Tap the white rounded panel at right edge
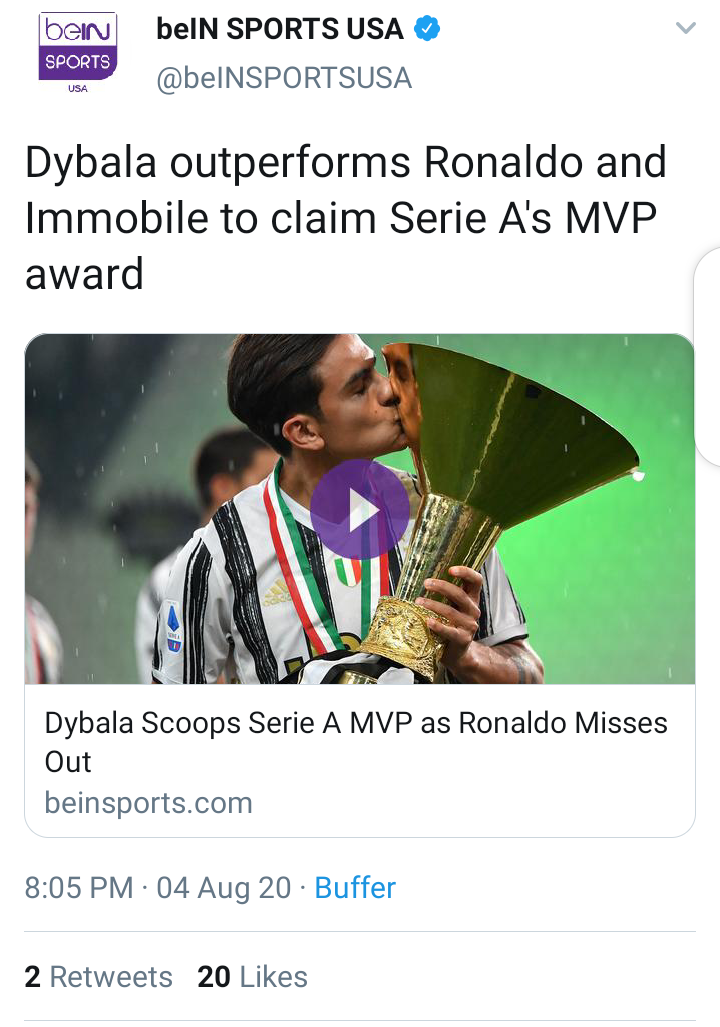The width and height of the screenshot is (720, 1027). point(708,357)
